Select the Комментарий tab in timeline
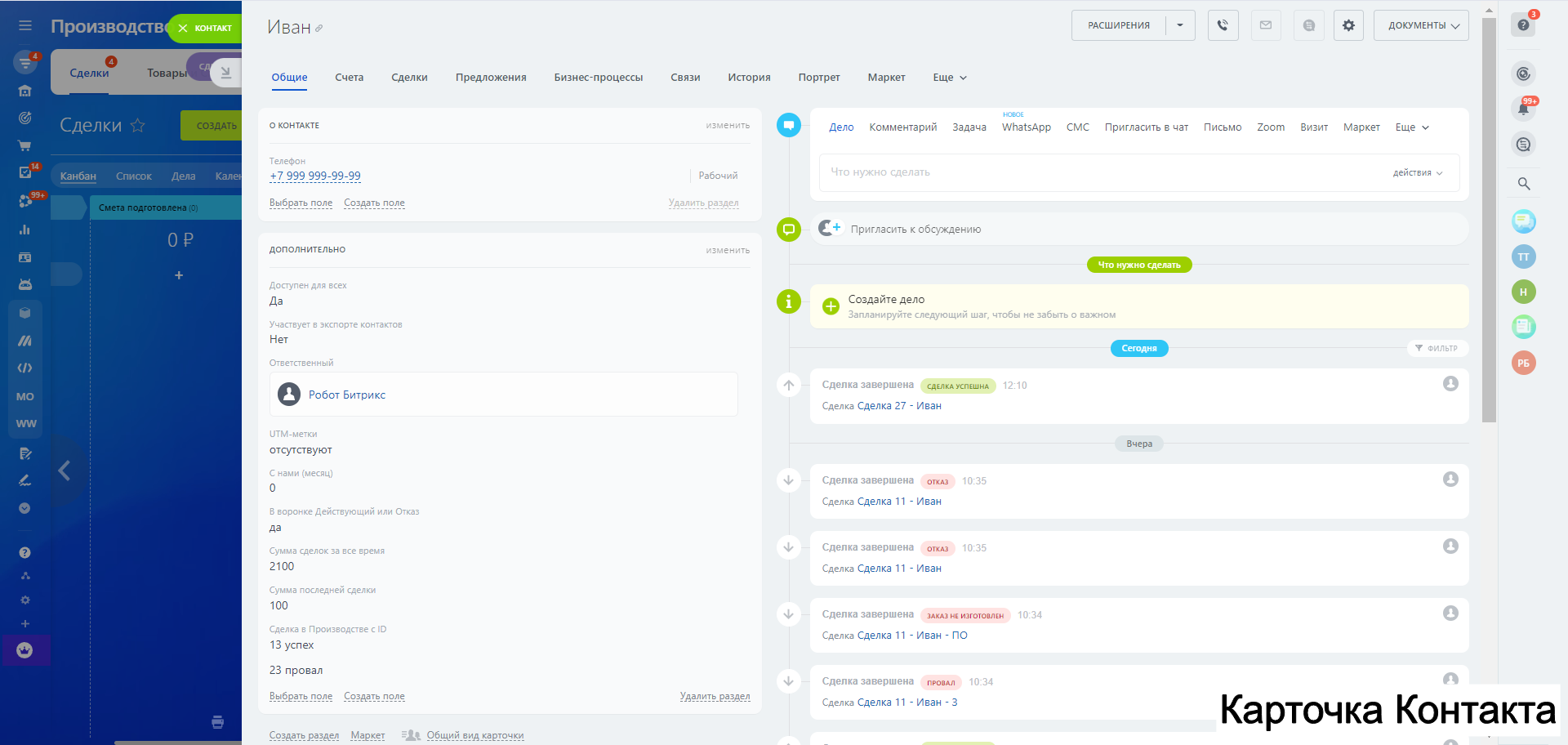 pyautogui.click(x=902, y=127)
